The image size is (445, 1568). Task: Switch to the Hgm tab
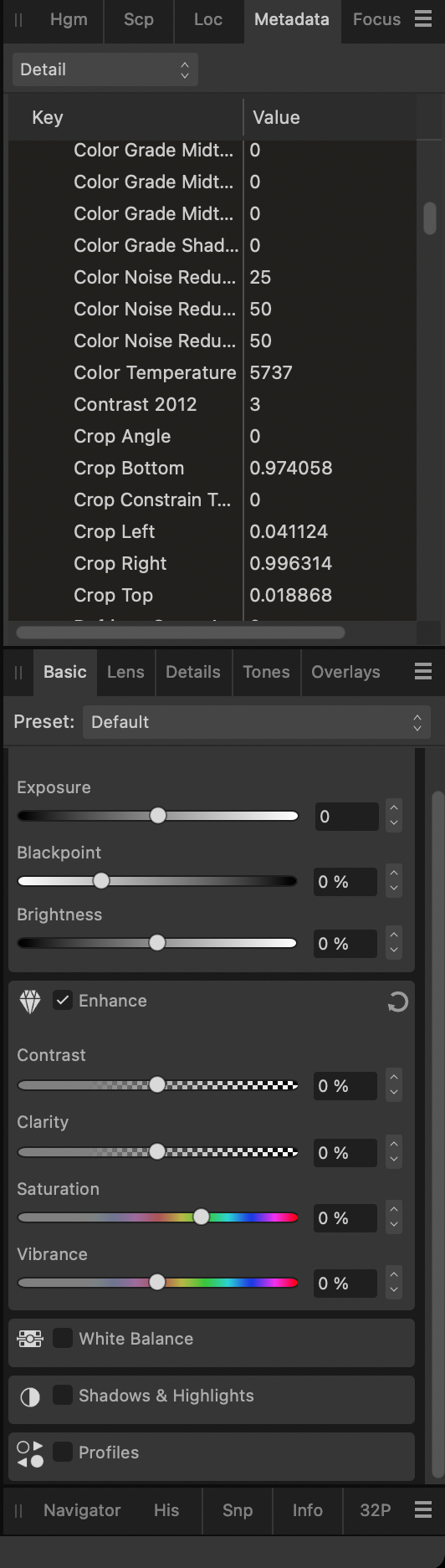tap(69, 19)
